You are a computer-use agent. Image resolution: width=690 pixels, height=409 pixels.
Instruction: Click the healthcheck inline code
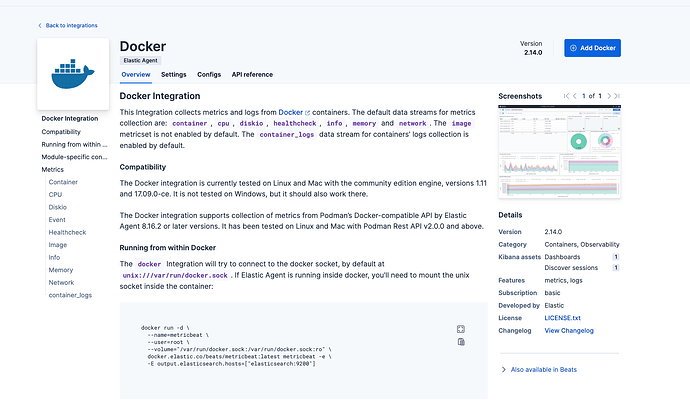295,124
